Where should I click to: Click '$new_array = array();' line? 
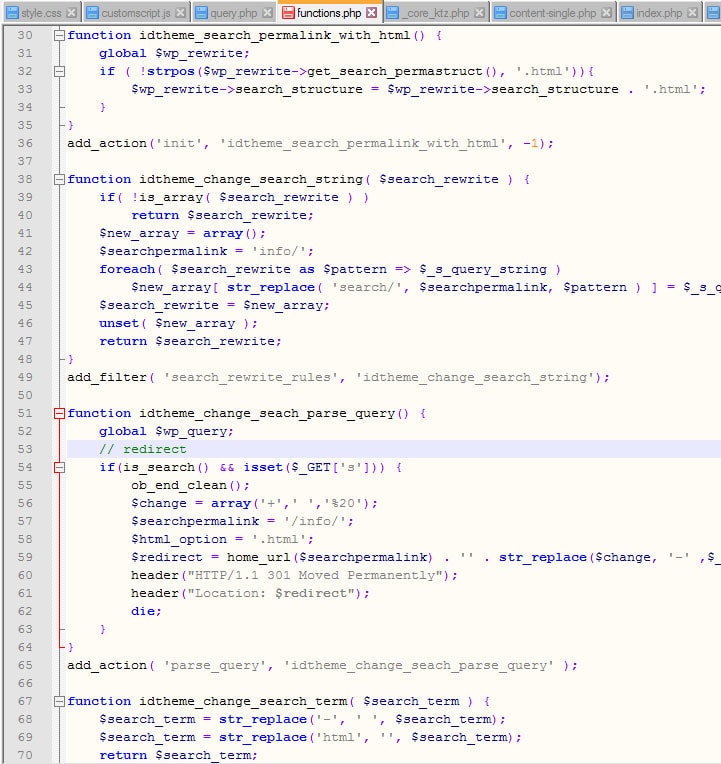(x=182, y=233)
